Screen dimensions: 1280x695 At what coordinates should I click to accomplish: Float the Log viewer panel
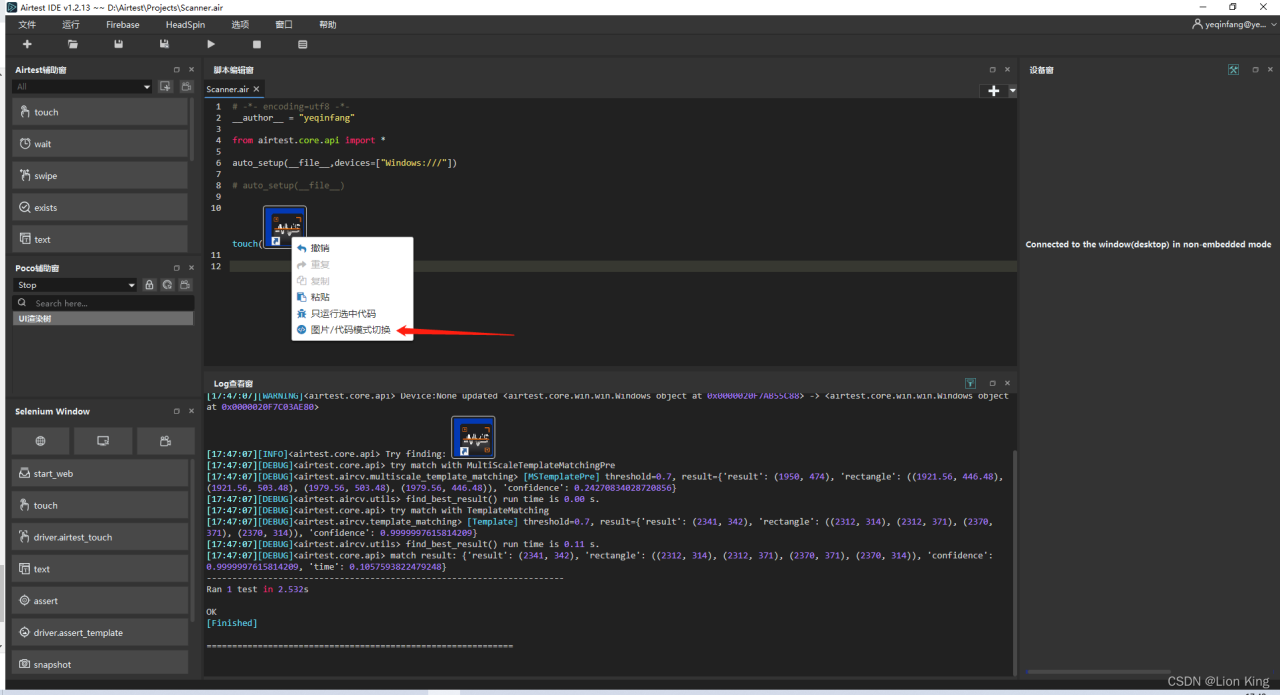[992, 383]
